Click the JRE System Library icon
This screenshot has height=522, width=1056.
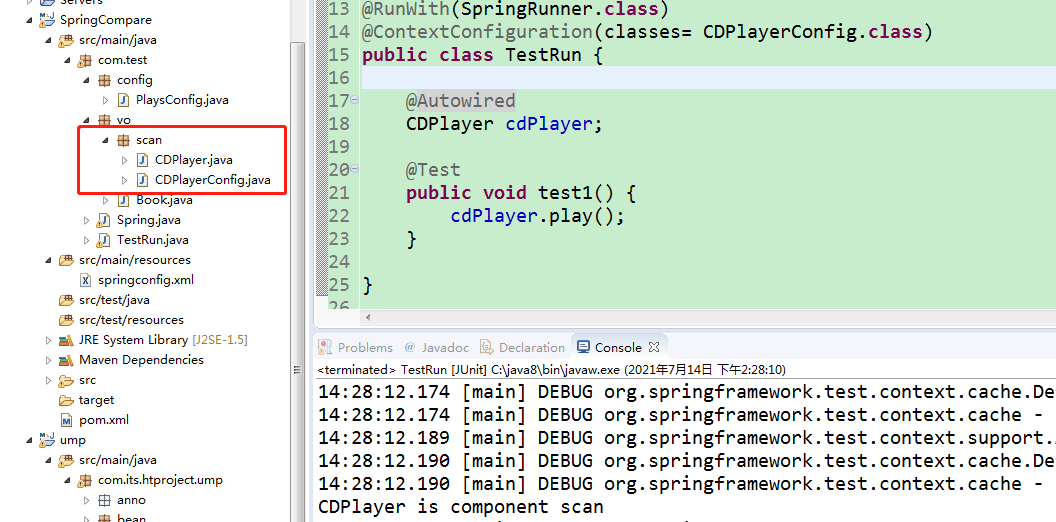(66, 340)
